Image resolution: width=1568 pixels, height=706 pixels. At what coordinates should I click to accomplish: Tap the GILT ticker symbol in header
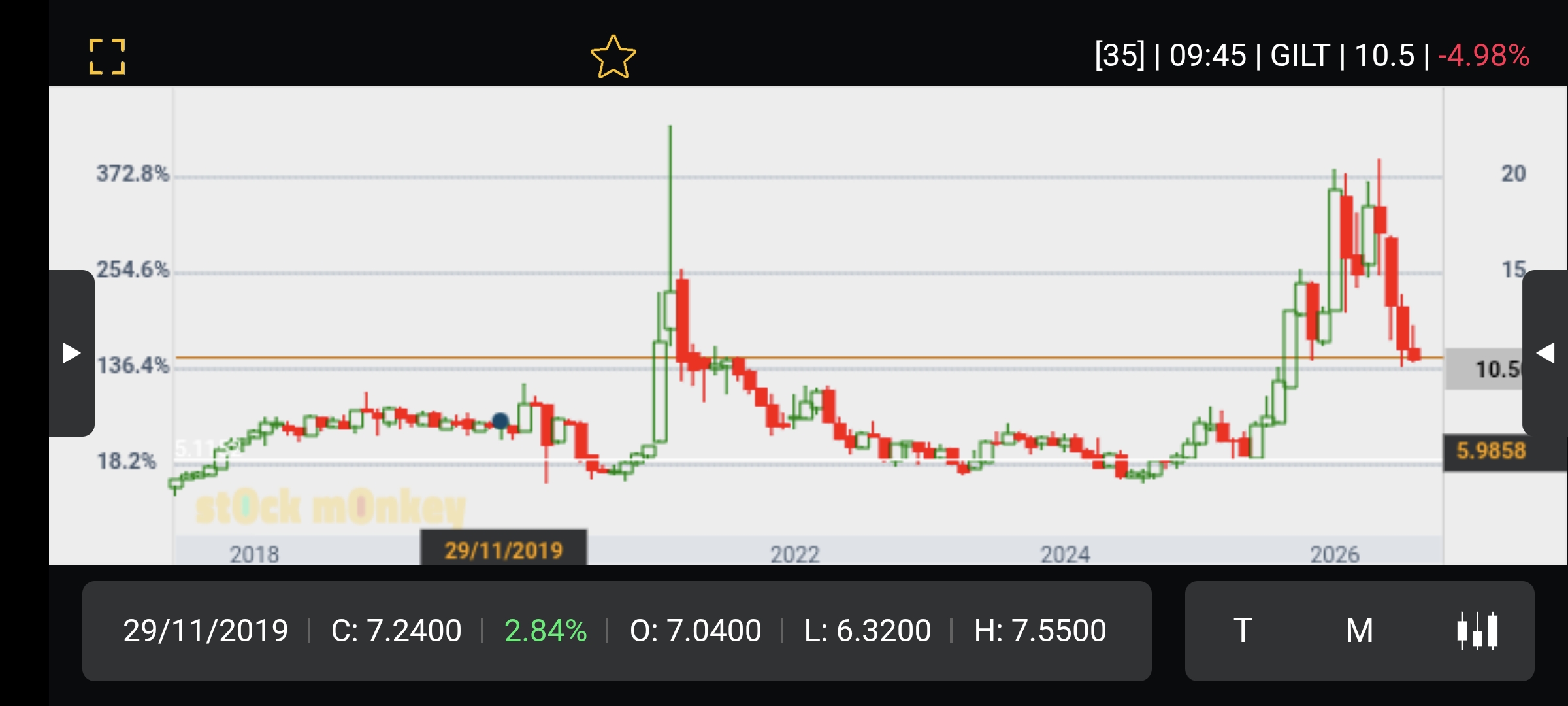point(1300,56)
